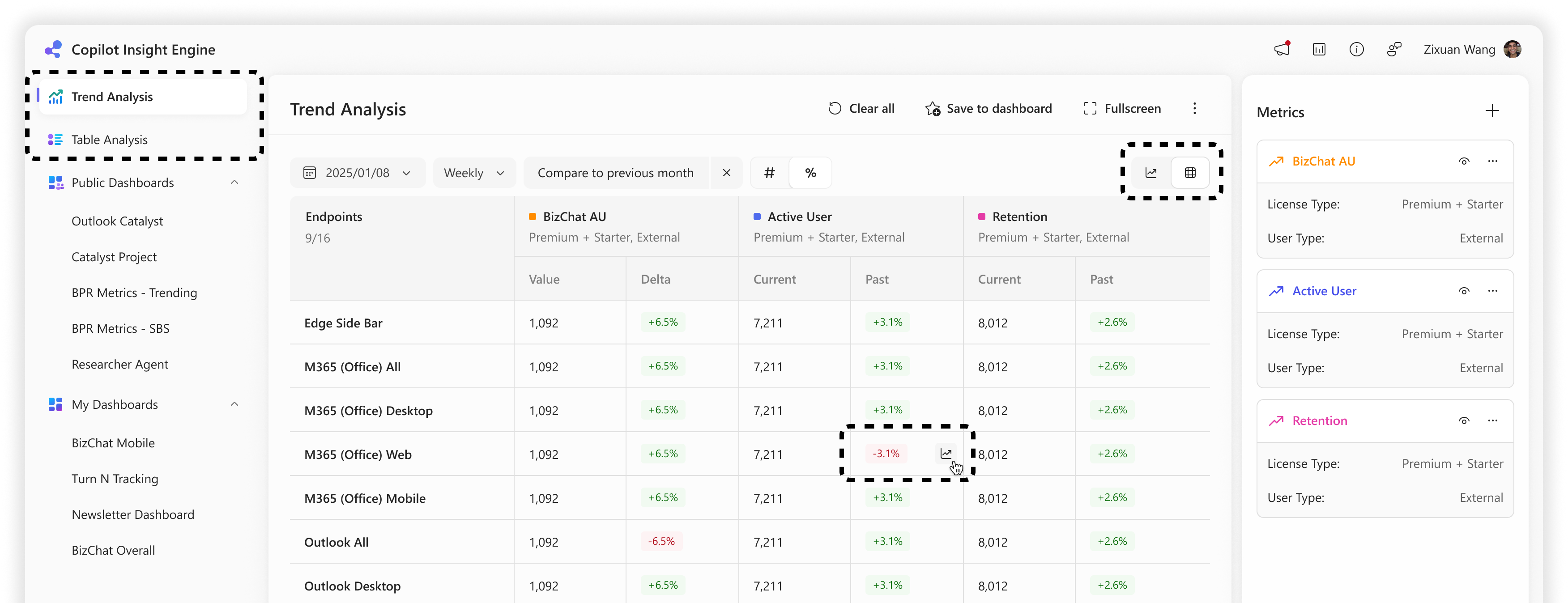
Task: Click Save to dashboard button
Action: 988,108
